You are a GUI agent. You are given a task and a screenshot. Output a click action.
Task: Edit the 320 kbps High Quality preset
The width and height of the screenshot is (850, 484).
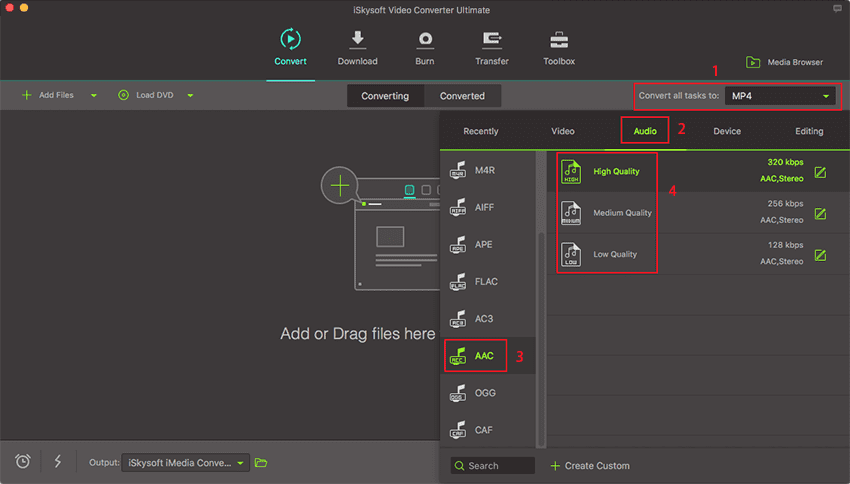coord(820,172)
